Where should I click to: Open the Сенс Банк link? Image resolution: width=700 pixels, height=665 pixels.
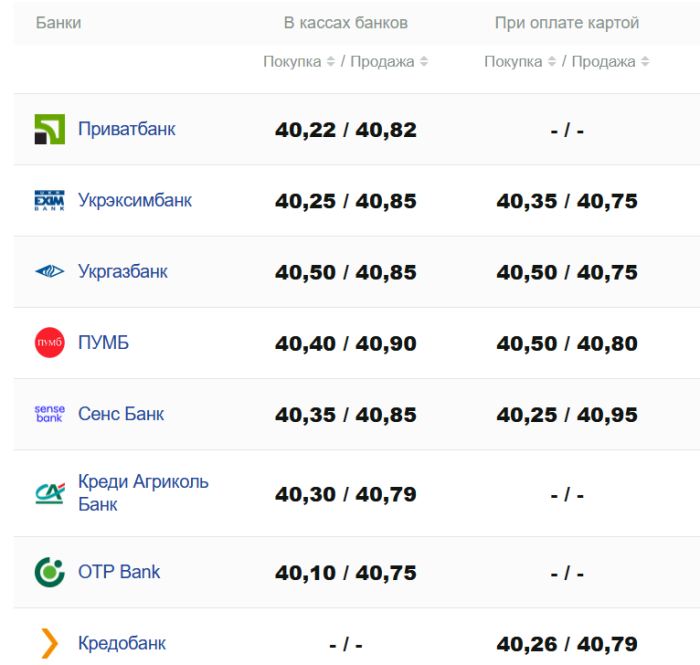click(121, 413)
